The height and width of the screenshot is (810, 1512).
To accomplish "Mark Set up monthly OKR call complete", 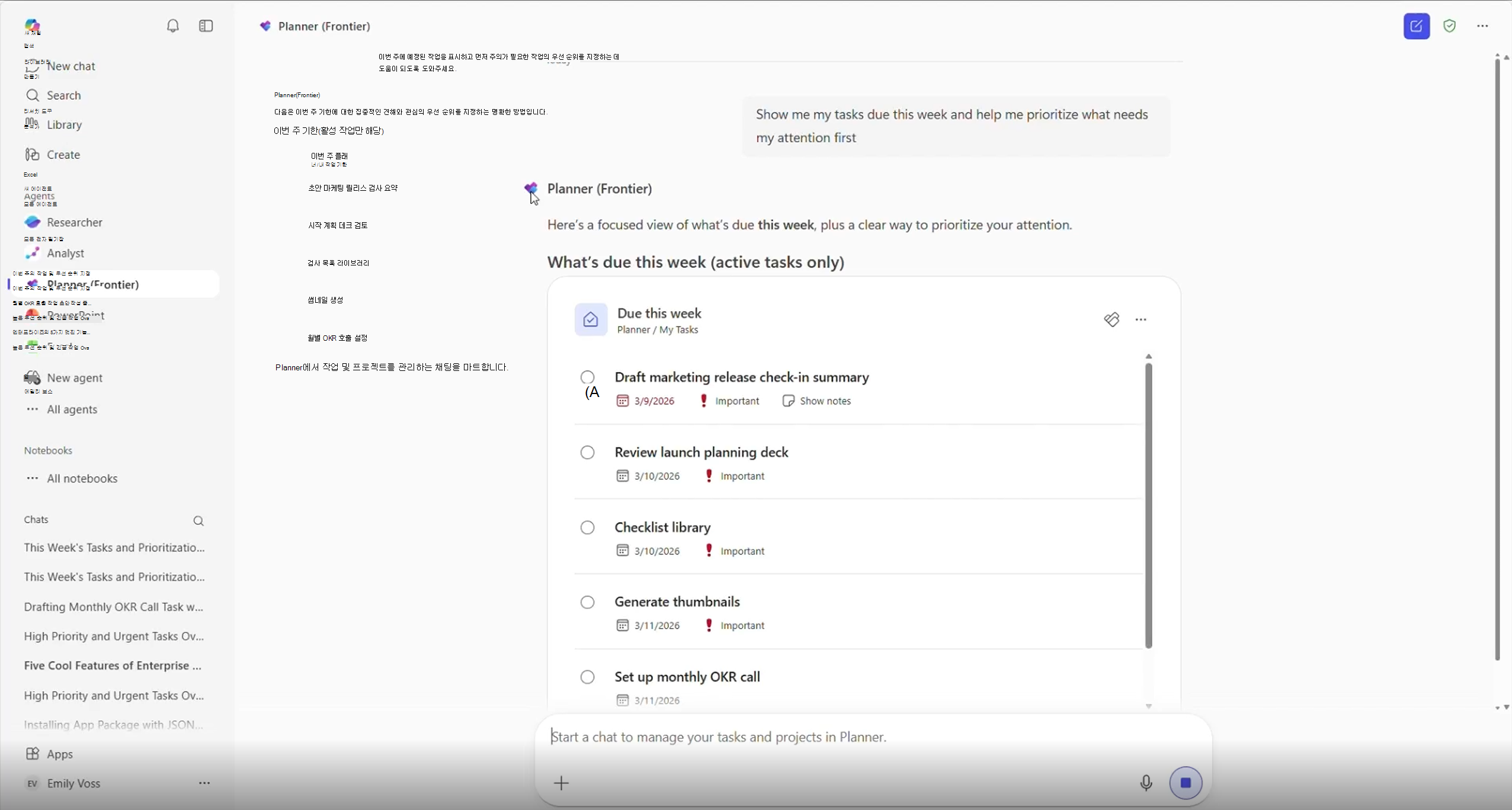I will pos(587,677).
